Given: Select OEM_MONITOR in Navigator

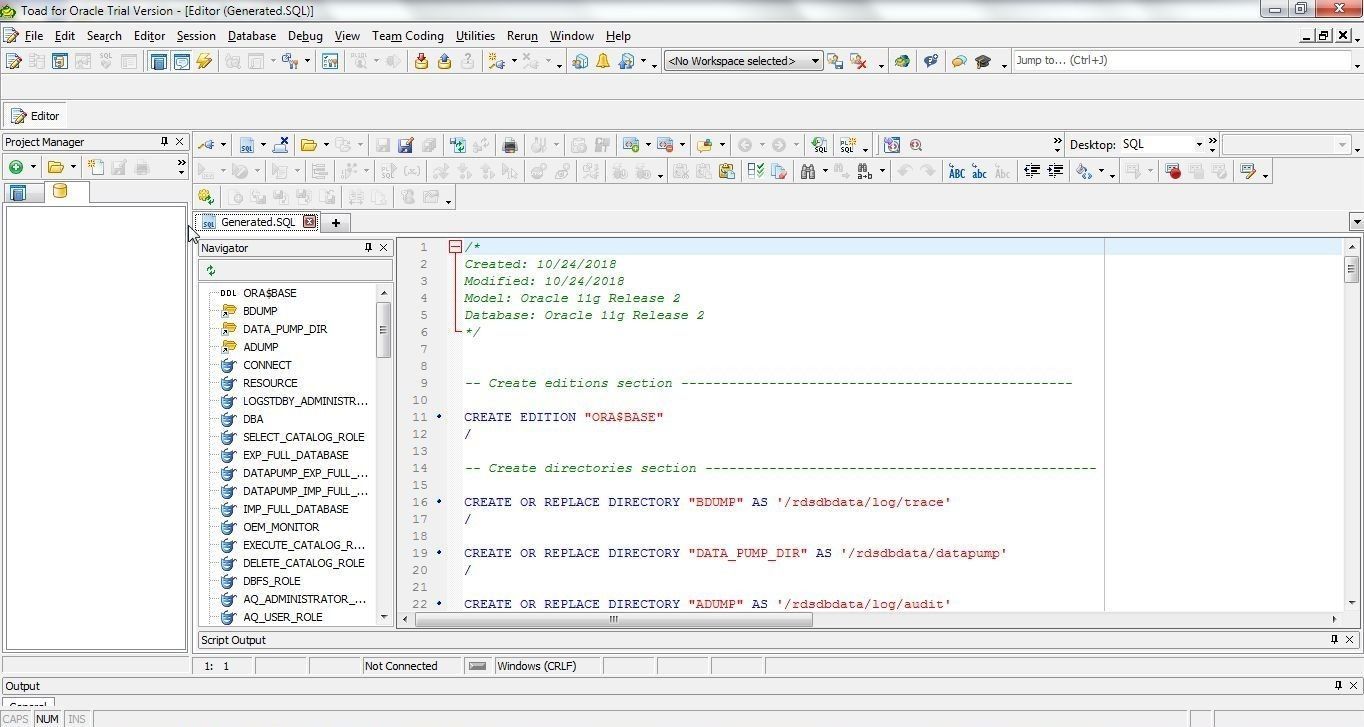Looking at the screenshot, I should 281,527.
